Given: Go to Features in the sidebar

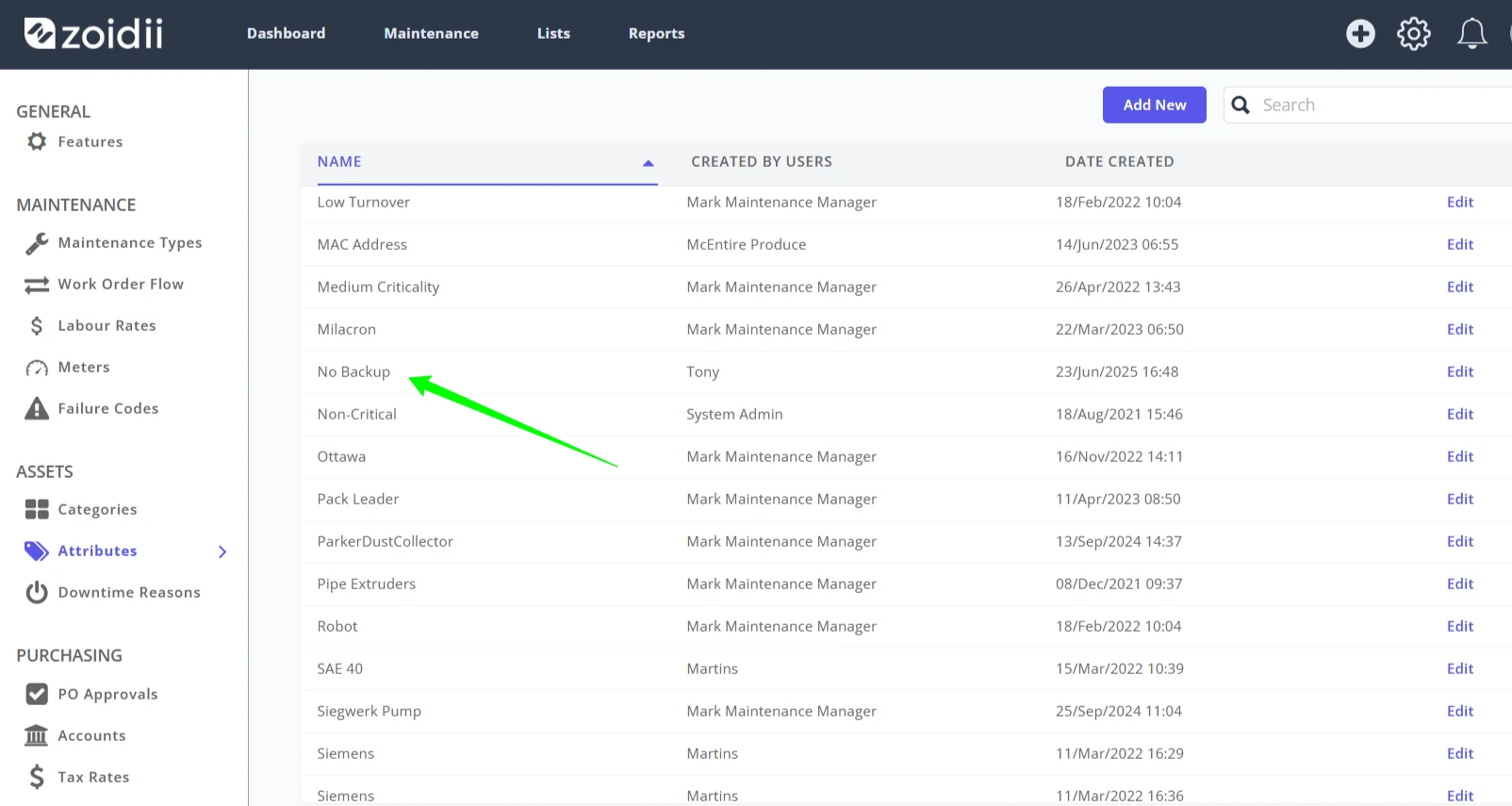Looking at the screenshot, I should pos(90,141).
